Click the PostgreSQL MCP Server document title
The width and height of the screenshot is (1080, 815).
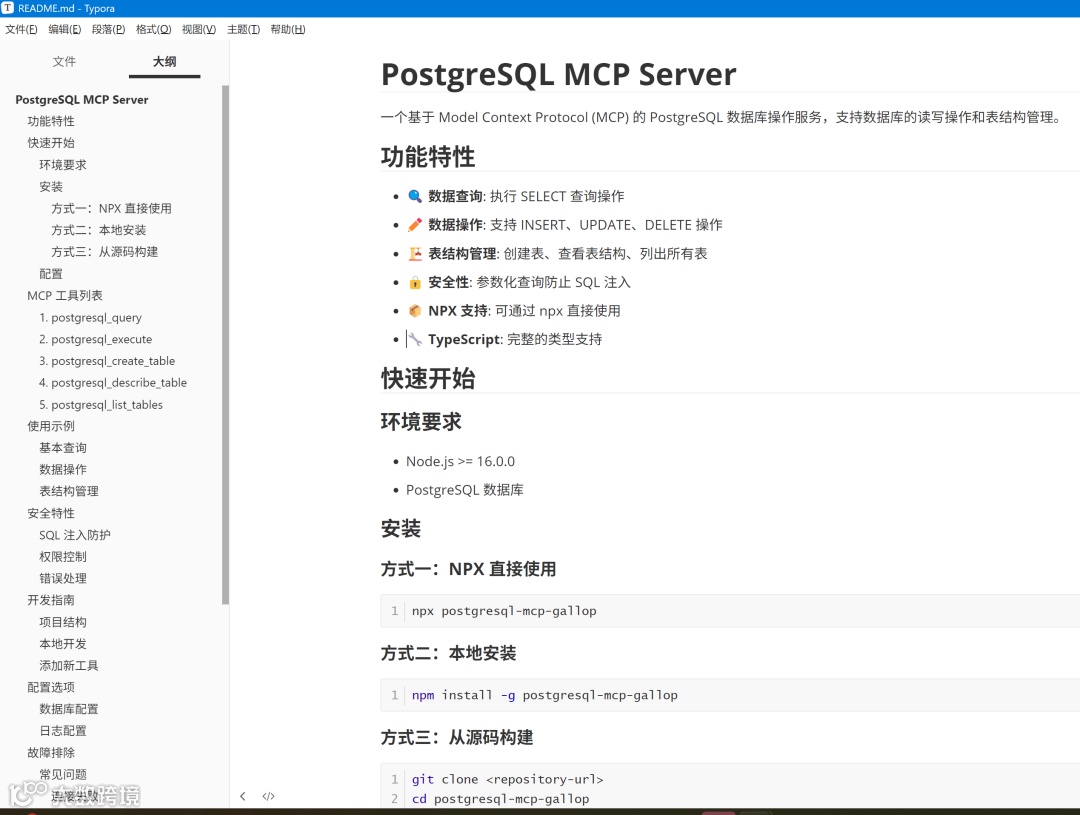coord(559,74)
